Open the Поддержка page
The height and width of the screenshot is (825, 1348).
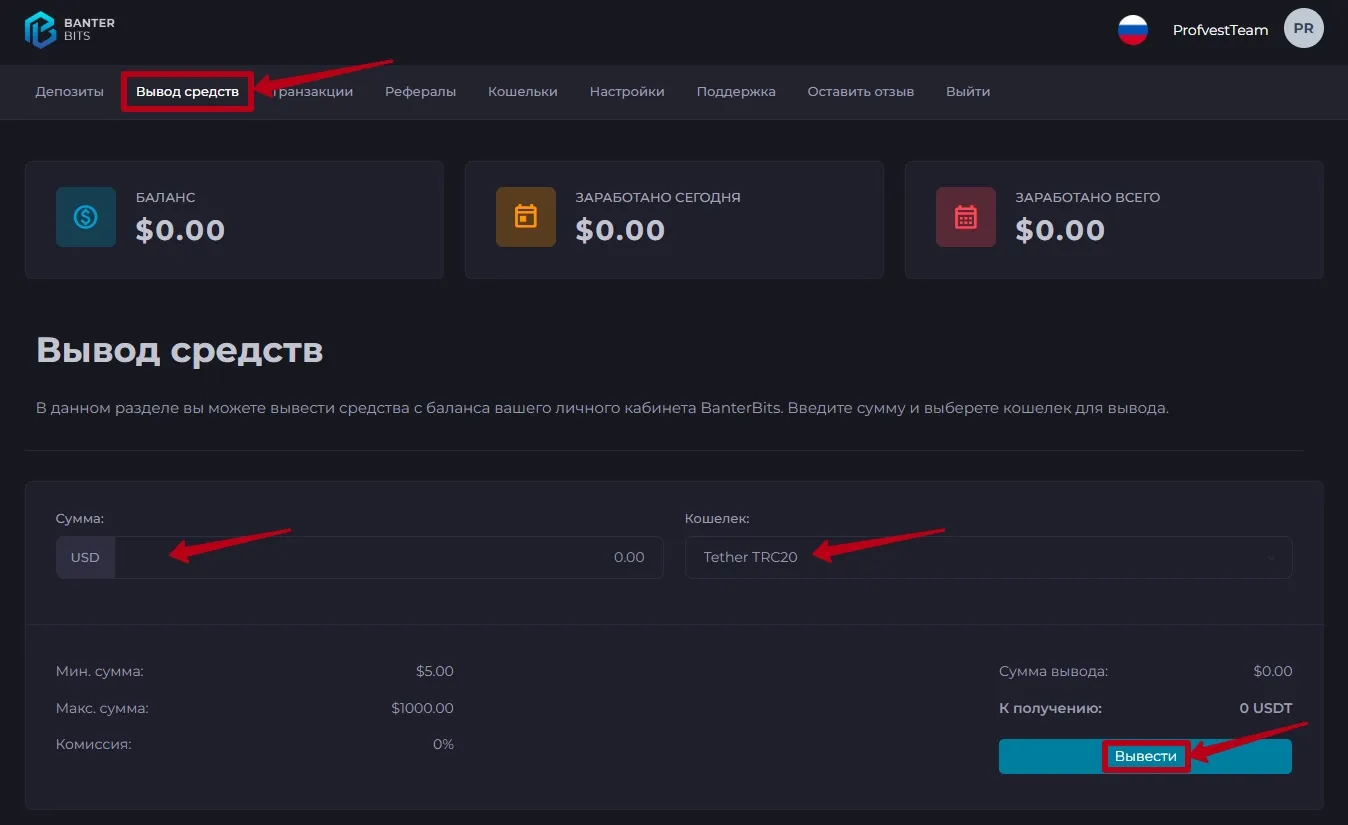click(x=736, y=92)
